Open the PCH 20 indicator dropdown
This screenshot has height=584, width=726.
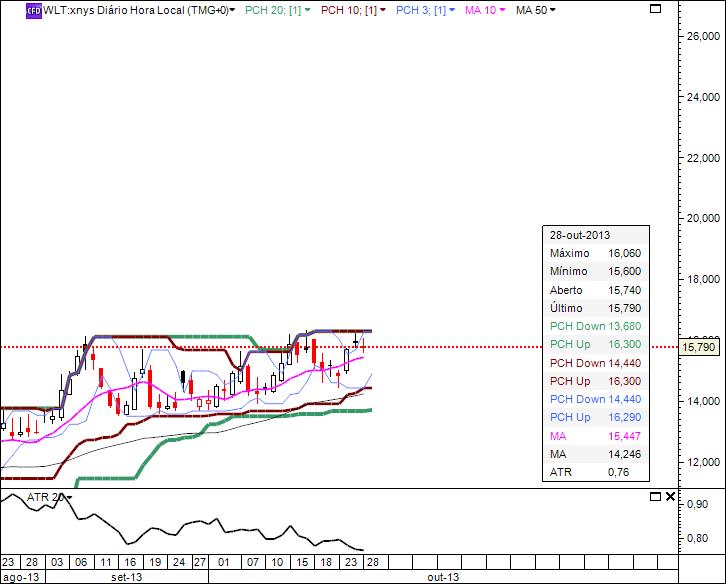tap(307, 10)
